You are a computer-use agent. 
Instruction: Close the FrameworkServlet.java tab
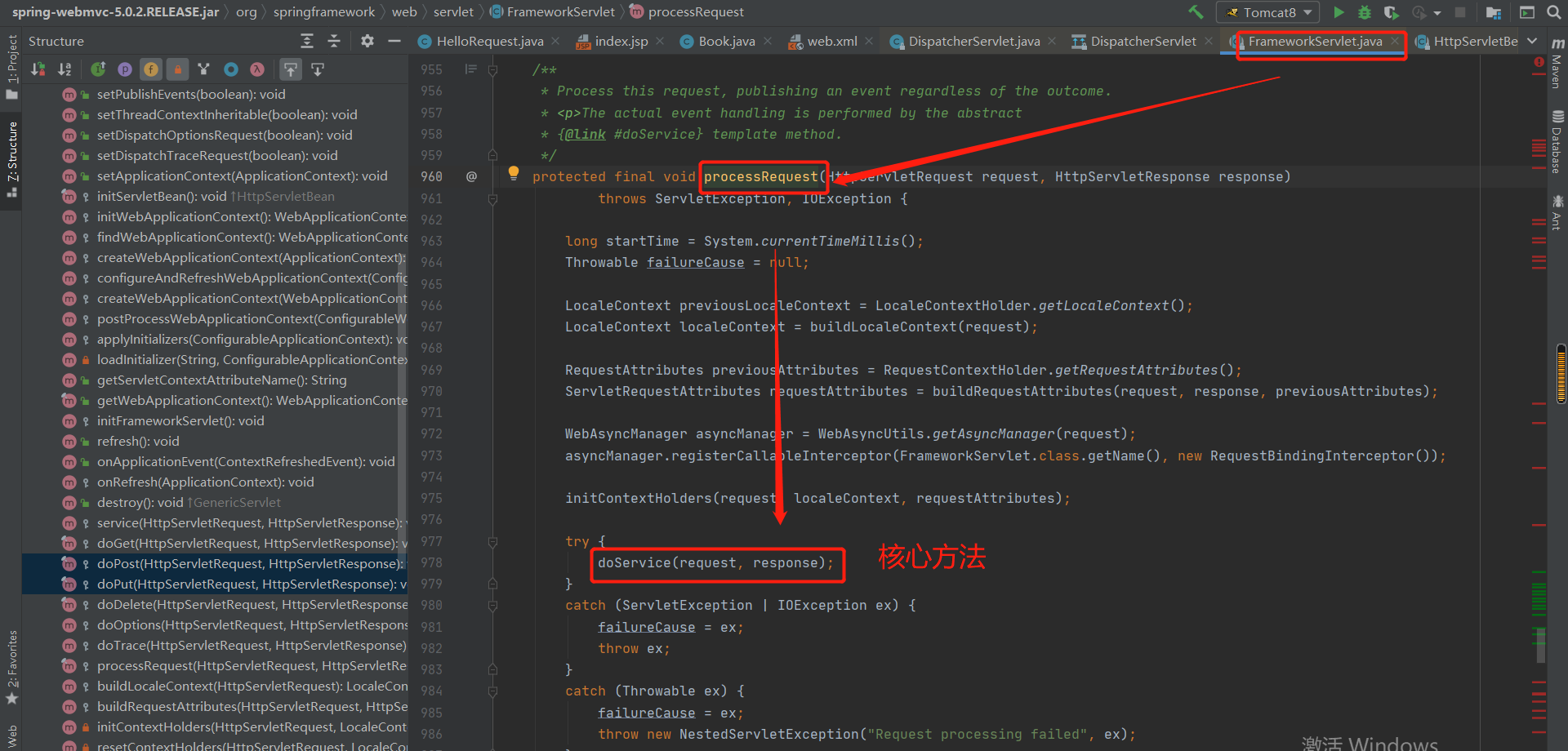1395,41
